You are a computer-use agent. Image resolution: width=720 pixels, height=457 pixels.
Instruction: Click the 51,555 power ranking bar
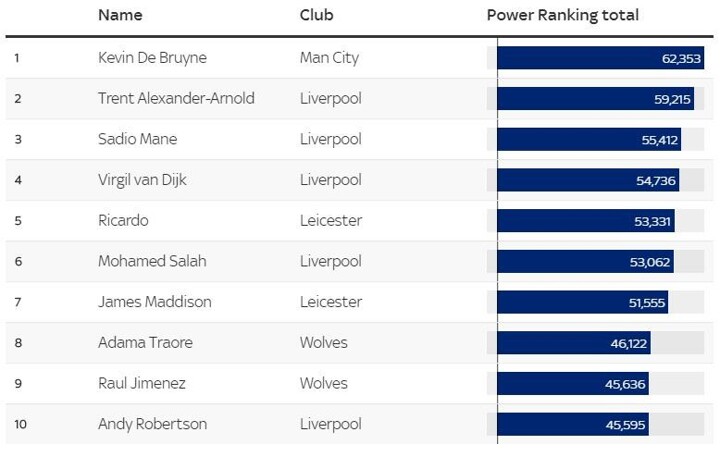pos(582,302)
